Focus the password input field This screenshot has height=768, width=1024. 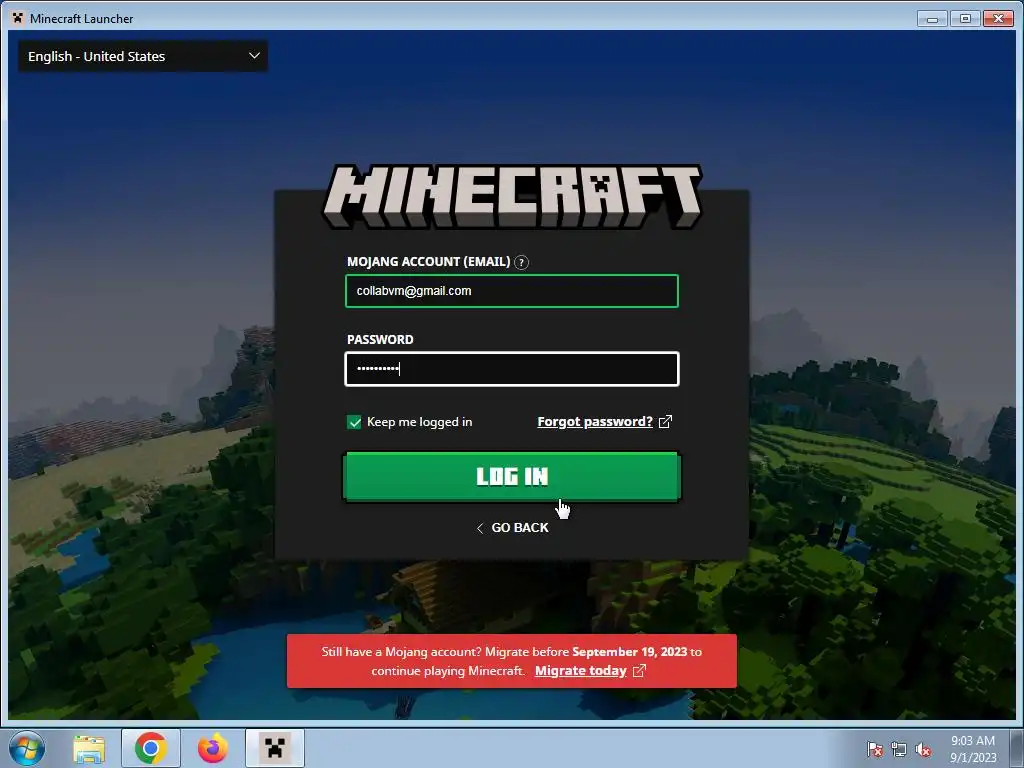[x=512, y=369]
